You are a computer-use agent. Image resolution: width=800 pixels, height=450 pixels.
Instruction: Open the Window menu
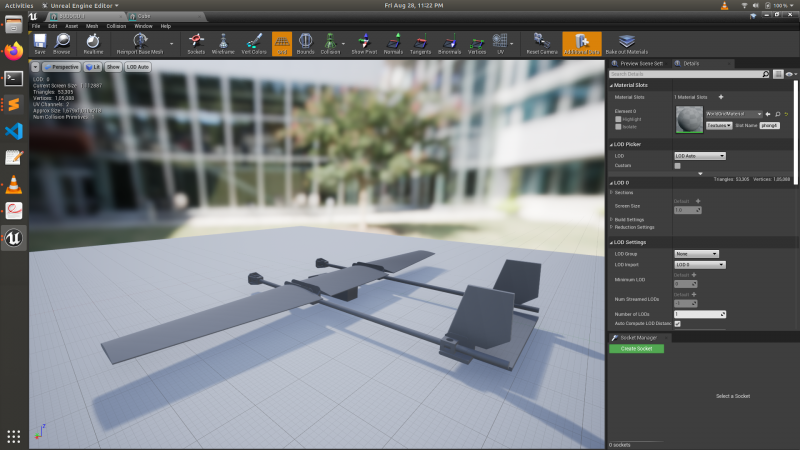tap(143, 26)
